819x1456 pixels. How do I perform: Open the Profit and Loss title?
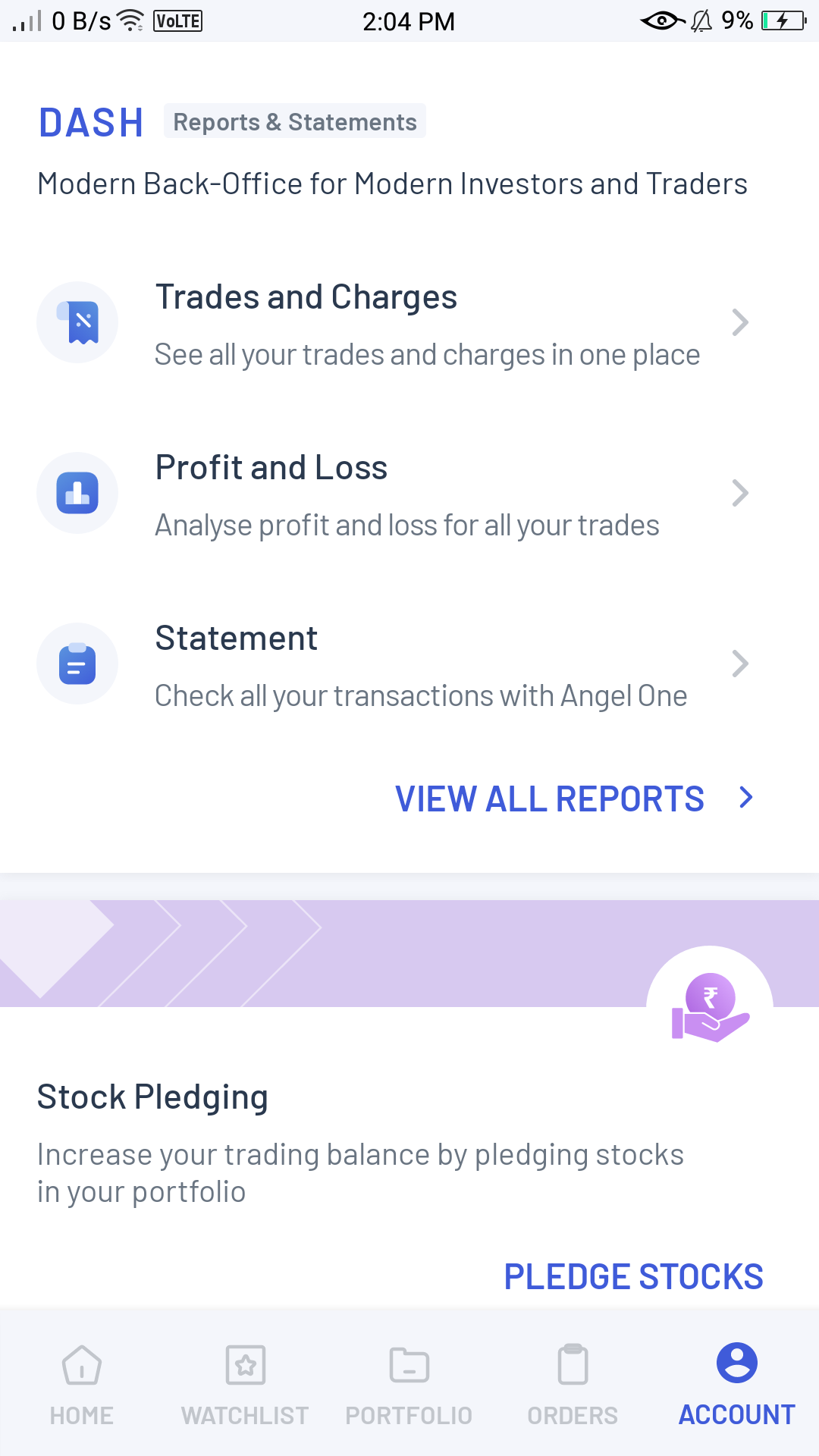point(271,468)
